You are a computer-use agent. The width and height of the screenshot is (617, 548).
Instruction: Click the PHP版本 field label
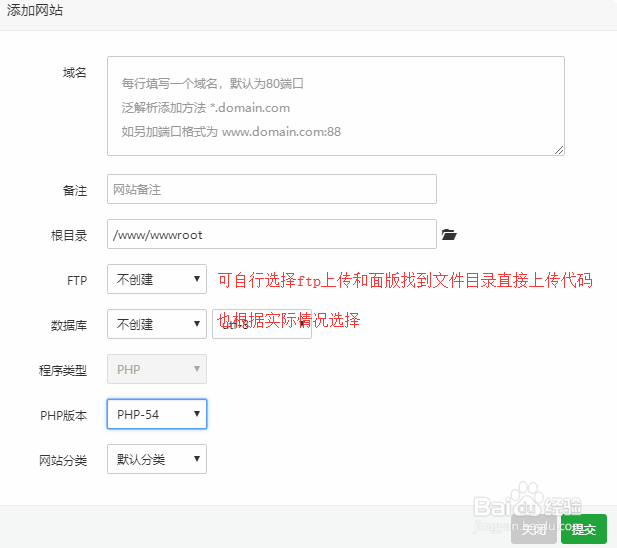pos(63,415)
